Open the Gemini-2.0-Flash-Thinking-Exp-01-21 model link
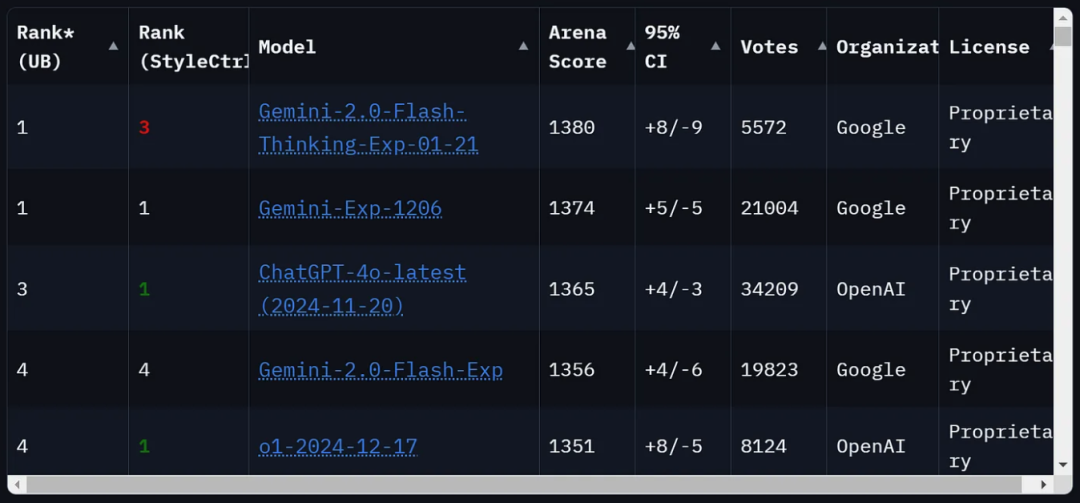Viewport: 1080px width, 503px height. coord(368,128)
